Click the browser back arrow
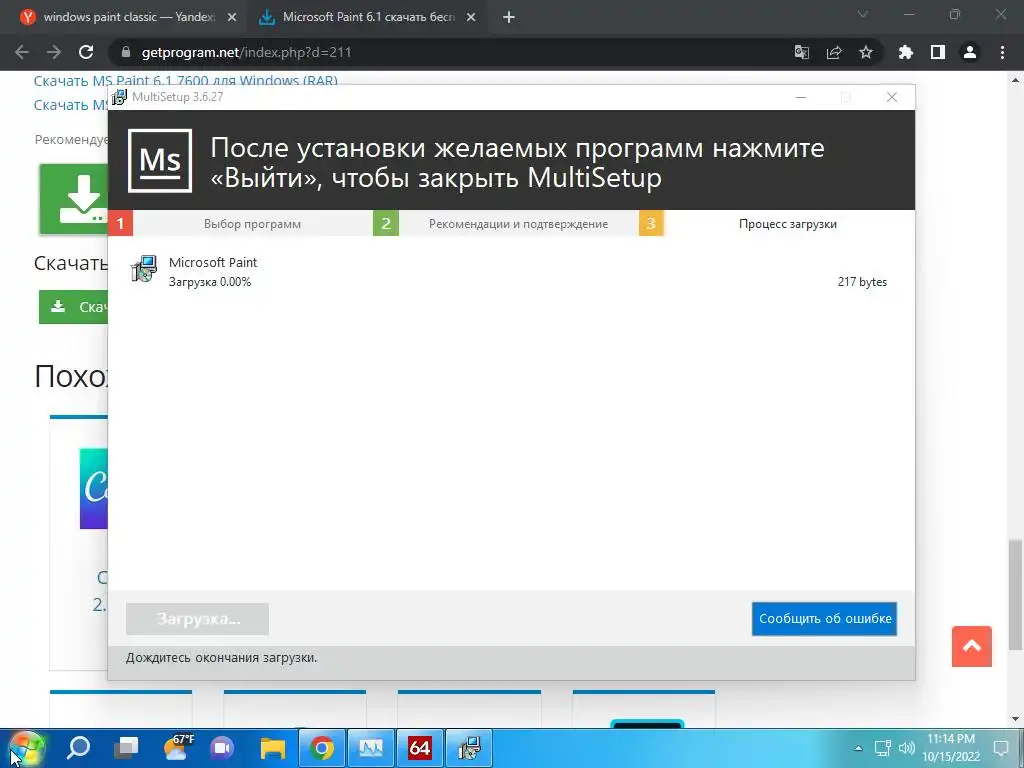This screenshot has width=1024, height=768. (x=22, y=52)
